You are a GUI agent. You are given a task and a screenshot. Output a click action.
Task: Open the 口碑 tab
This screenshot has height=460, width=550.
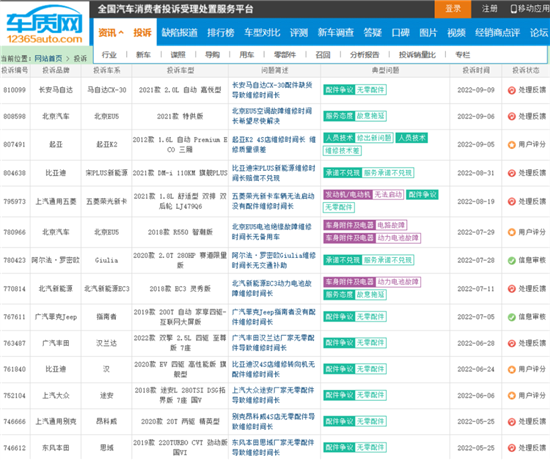point(400,33)
